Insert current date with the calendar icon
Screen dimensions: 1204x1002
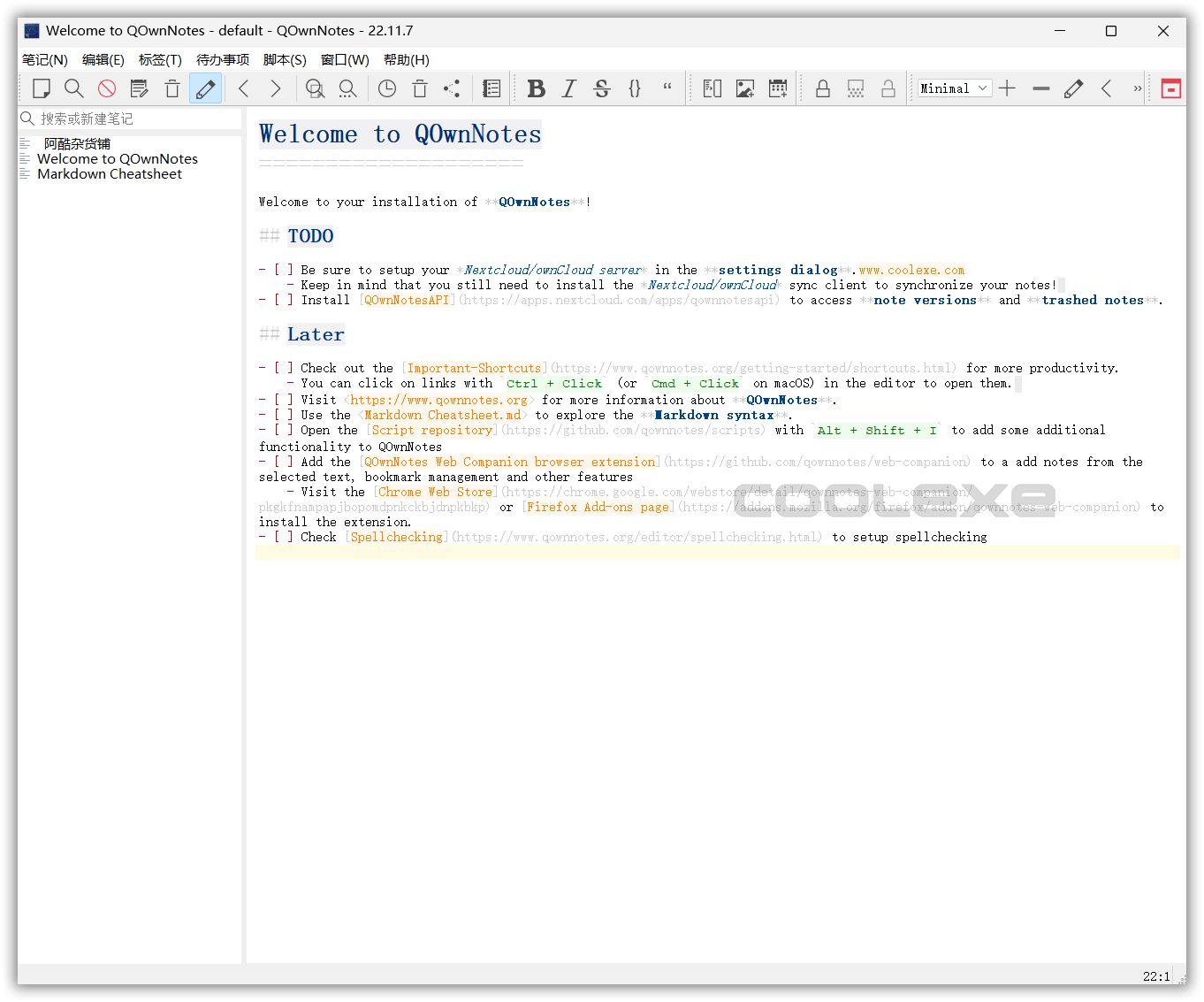point(778,88)
